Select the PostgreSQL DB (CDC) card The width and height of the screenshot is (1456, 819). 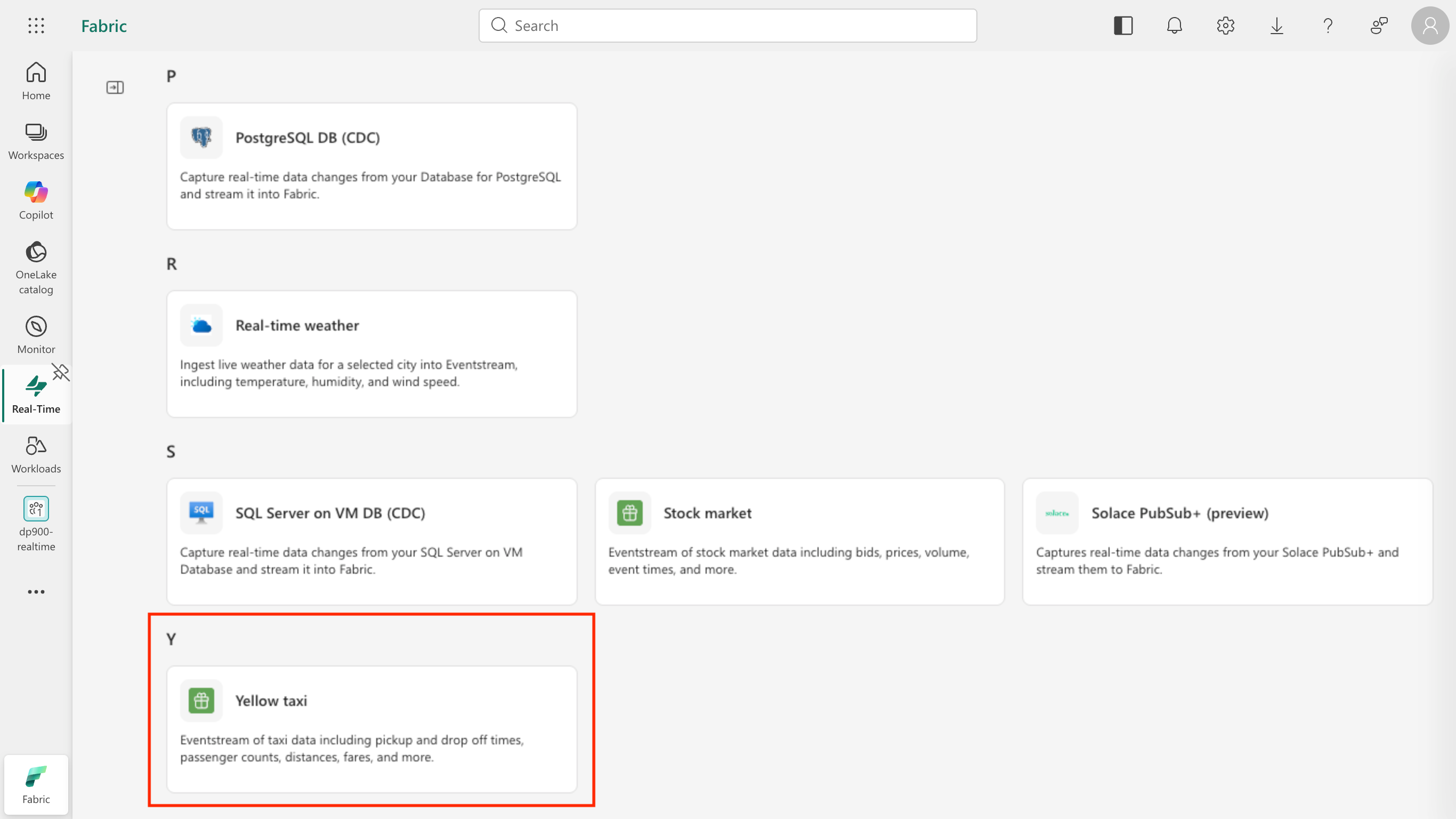pyautogui.click(x=372, y=166)
